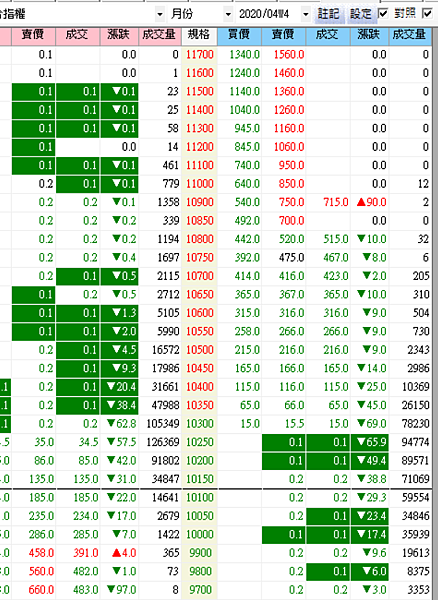Open the 指權 product dropdown arrow
Screen dimensions: 438x600
pos(160,15)
